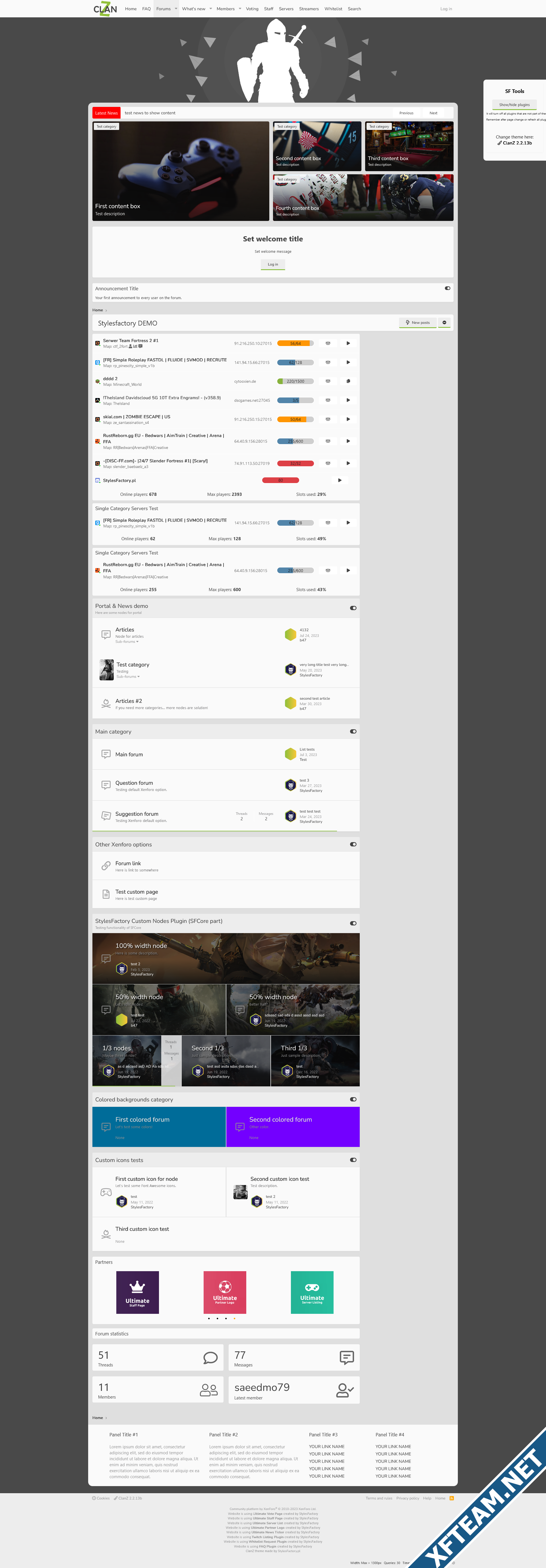Click the Members statistics users icon

(209, 1390)
